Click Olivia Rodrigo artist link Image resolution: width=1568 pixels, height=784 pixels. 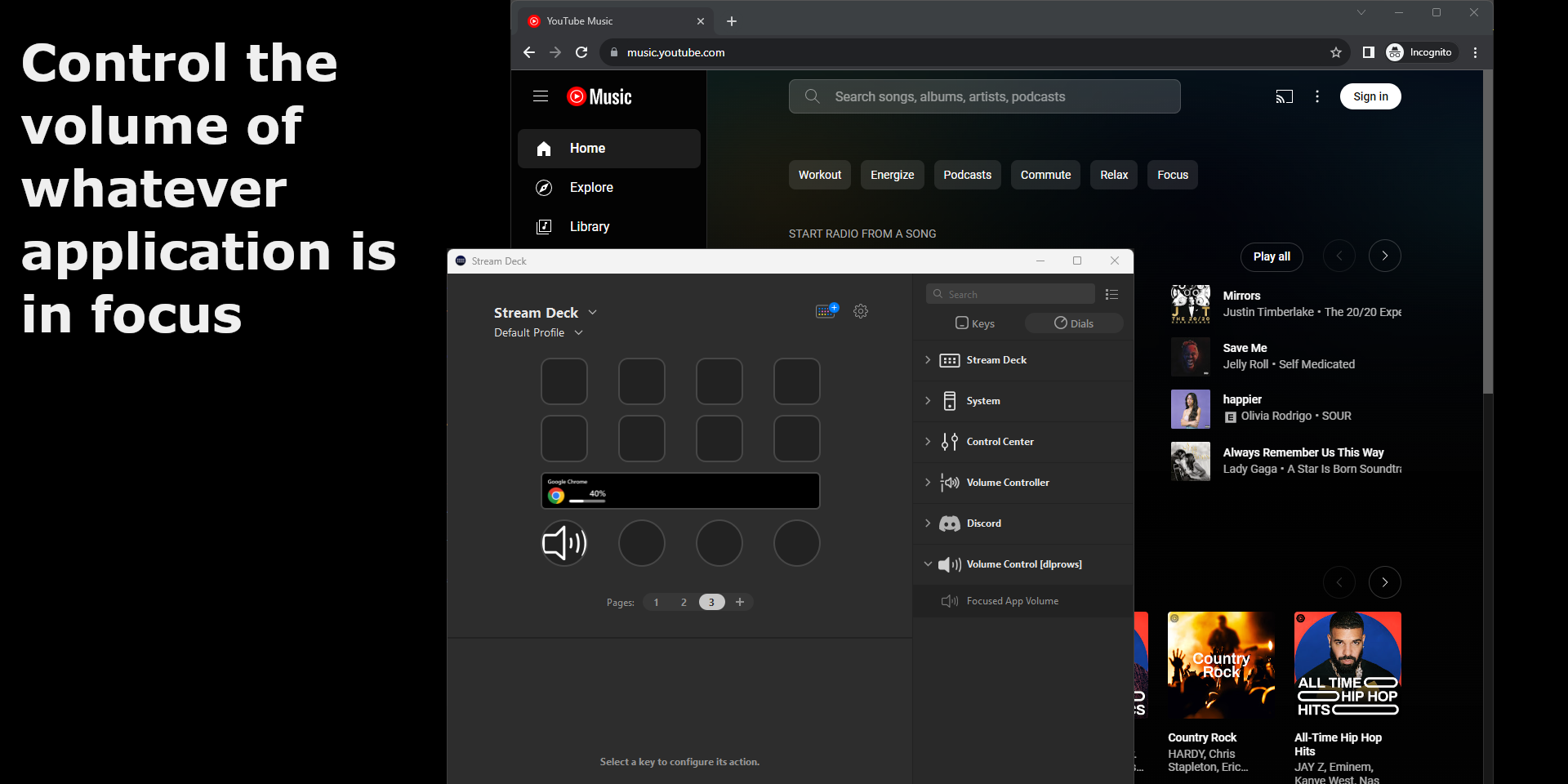click(1278, 416)
